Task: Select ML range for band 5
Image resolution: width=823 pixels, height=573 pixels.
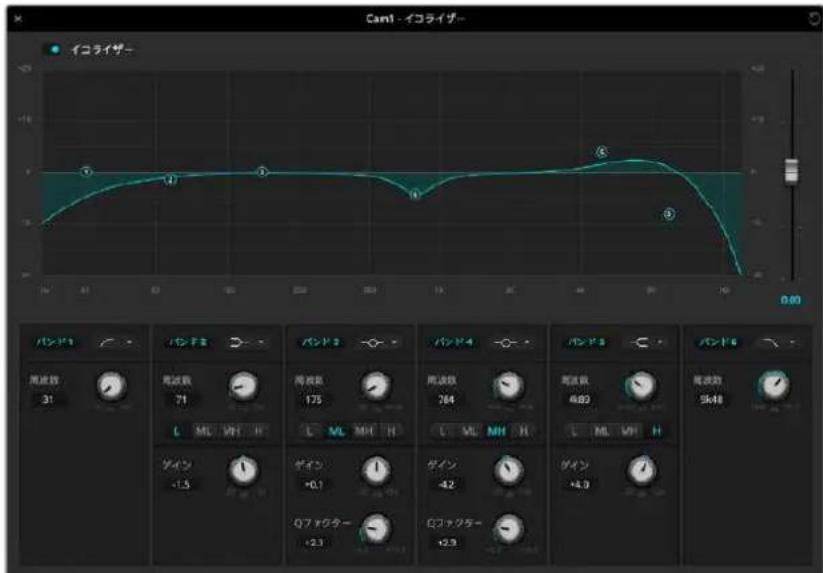Action: coord(602,431)
